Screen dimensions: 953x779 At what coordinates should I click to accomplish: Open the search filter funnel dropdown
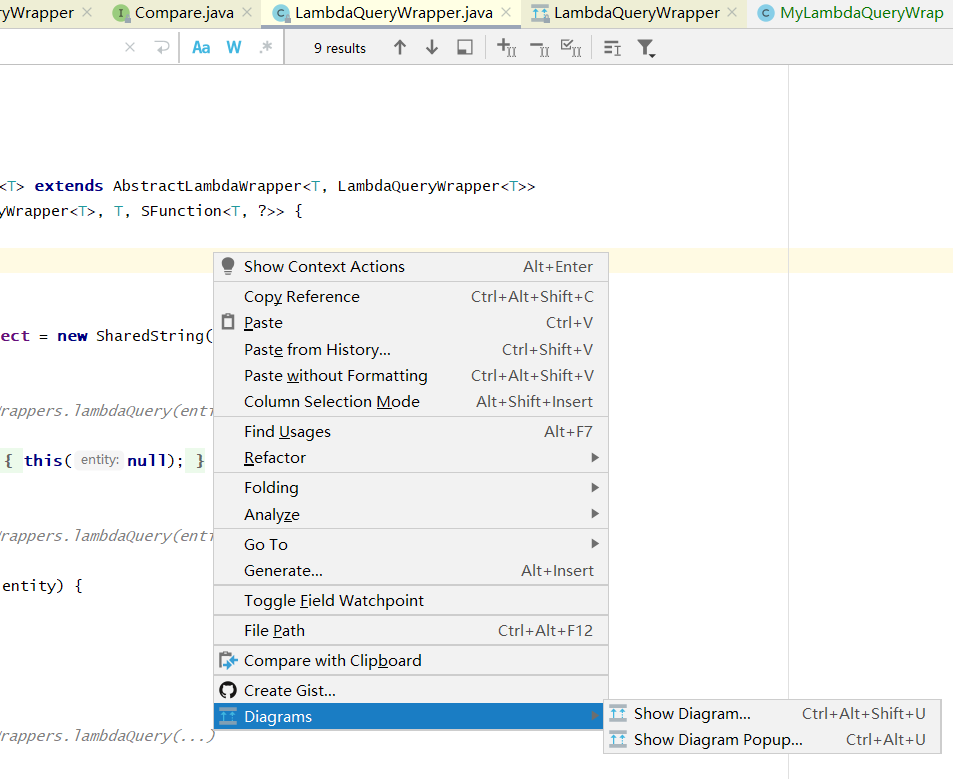click(646, 48)
